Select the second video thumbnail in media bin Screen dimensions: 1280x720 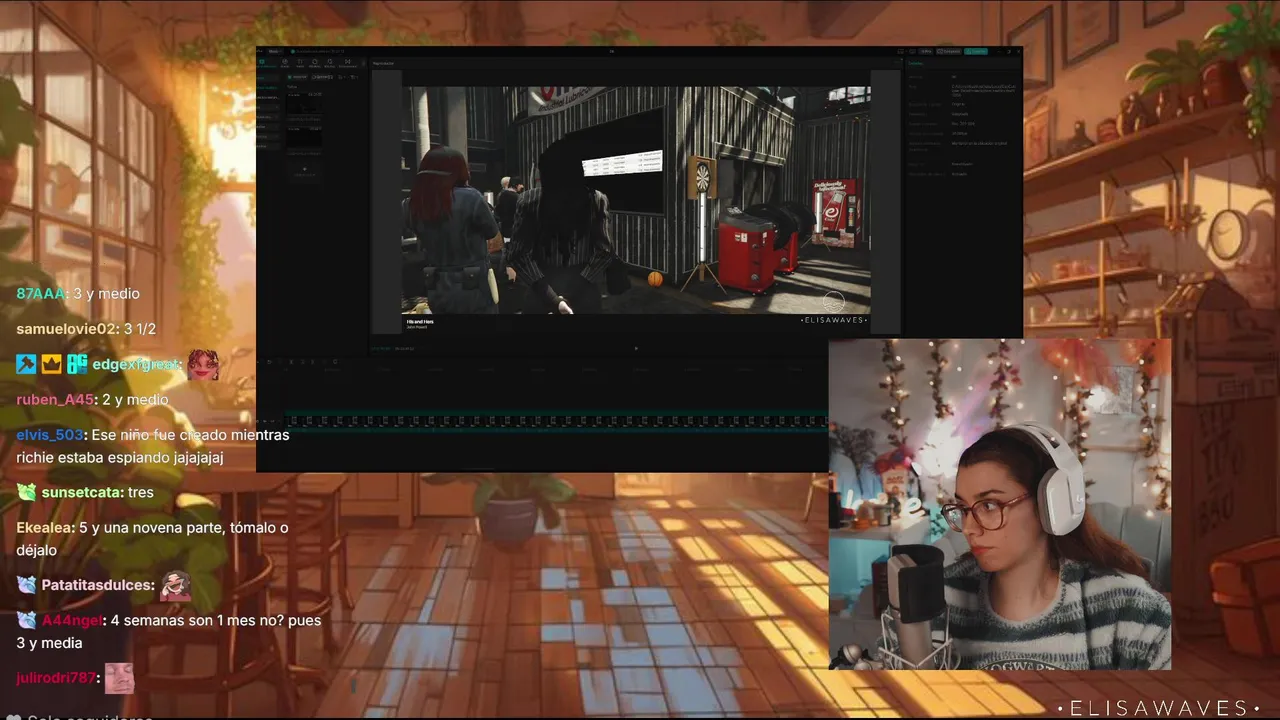click(x=305, y=137)
